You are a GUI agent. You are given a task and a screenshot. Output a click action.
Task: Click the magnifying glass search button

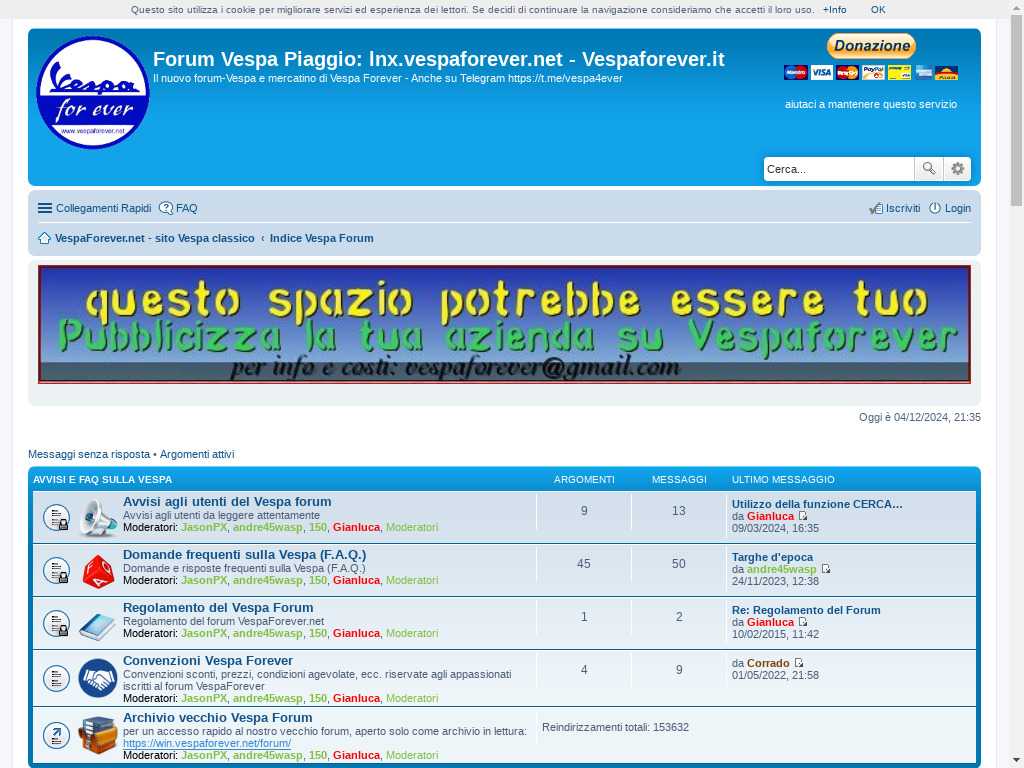pyautogui.click(x=929, y=169)
